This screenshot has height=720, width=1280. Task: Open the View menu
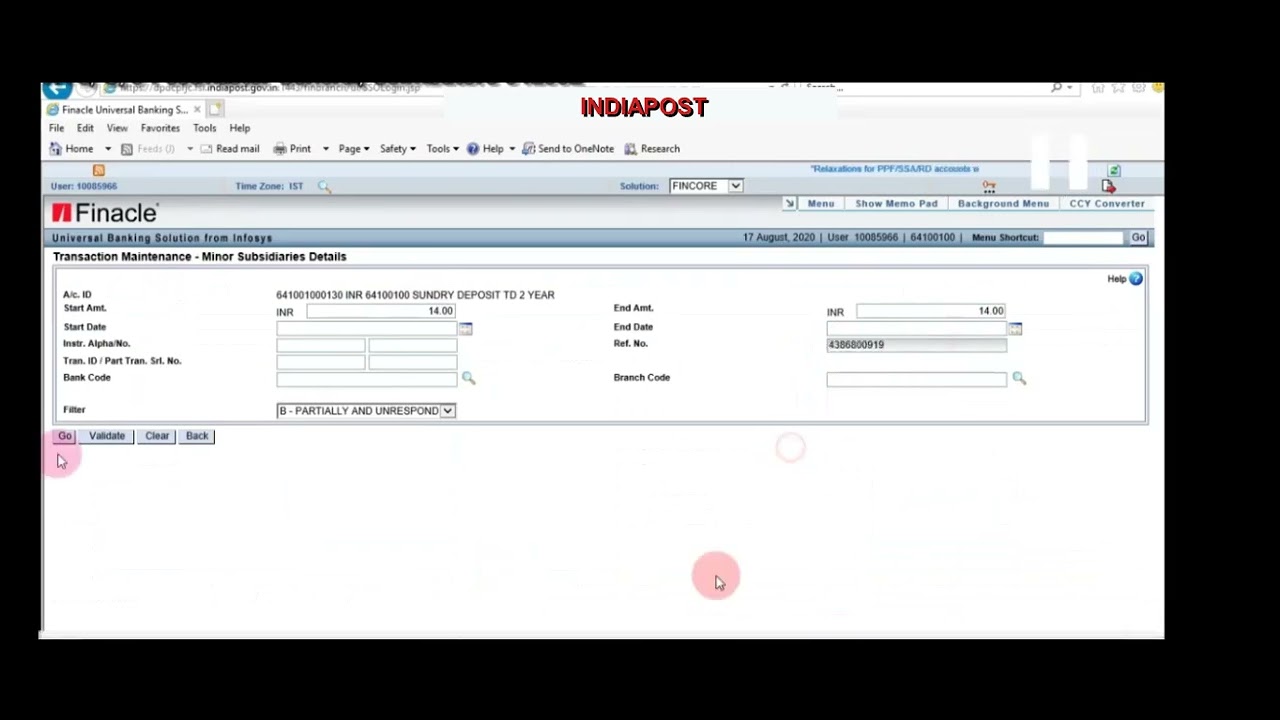(117, 128)
